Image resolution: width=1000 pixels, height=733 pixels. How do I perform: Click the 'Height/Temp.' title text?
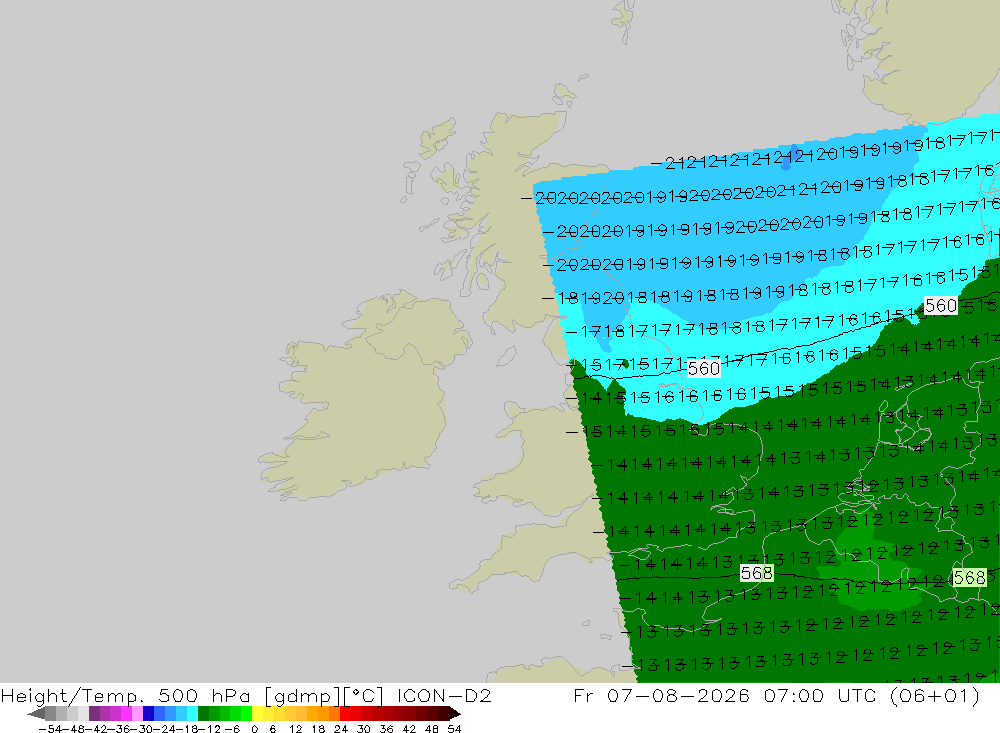pyautogui.click(x=73, y=695)
